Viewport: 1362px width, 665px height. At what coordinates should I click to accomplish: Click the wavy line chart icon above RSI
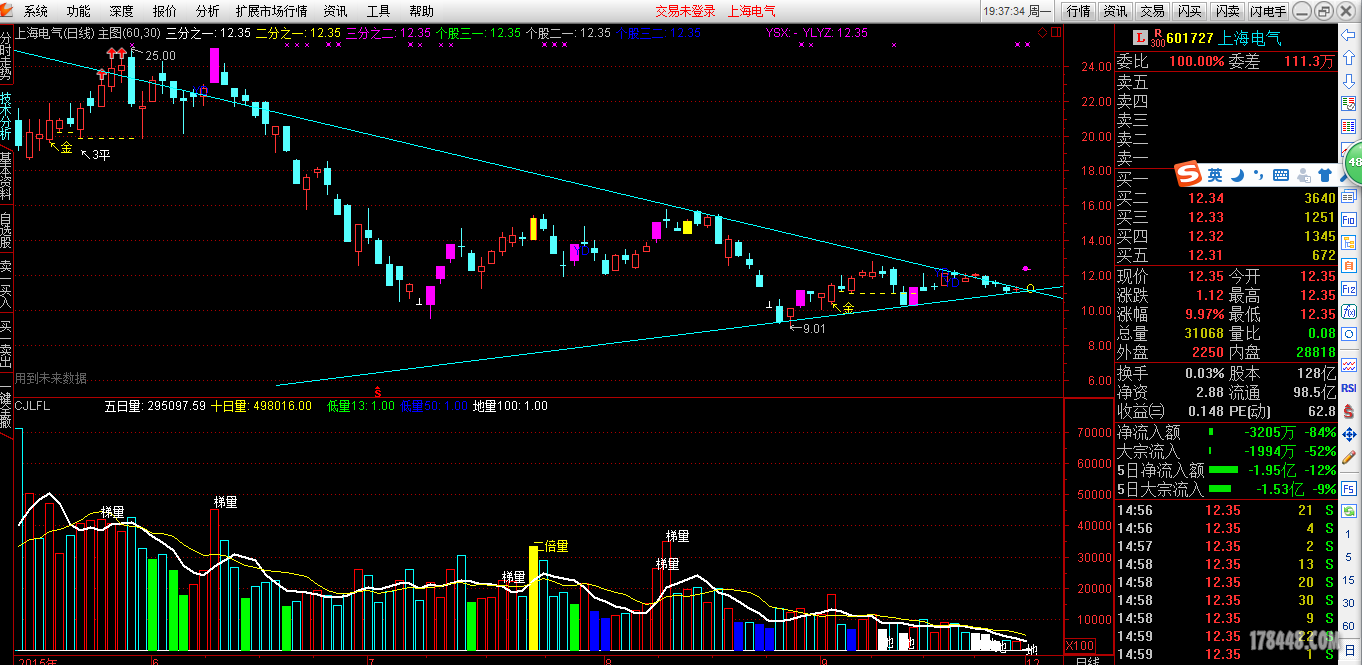[1349, 364]
